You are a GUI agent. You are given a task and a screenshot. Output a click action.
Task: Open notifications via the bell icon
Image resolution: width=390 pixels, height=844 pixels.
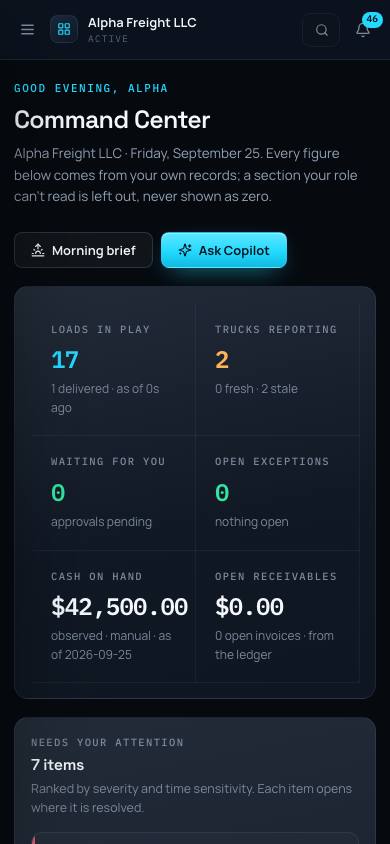(x=363, y=30)
